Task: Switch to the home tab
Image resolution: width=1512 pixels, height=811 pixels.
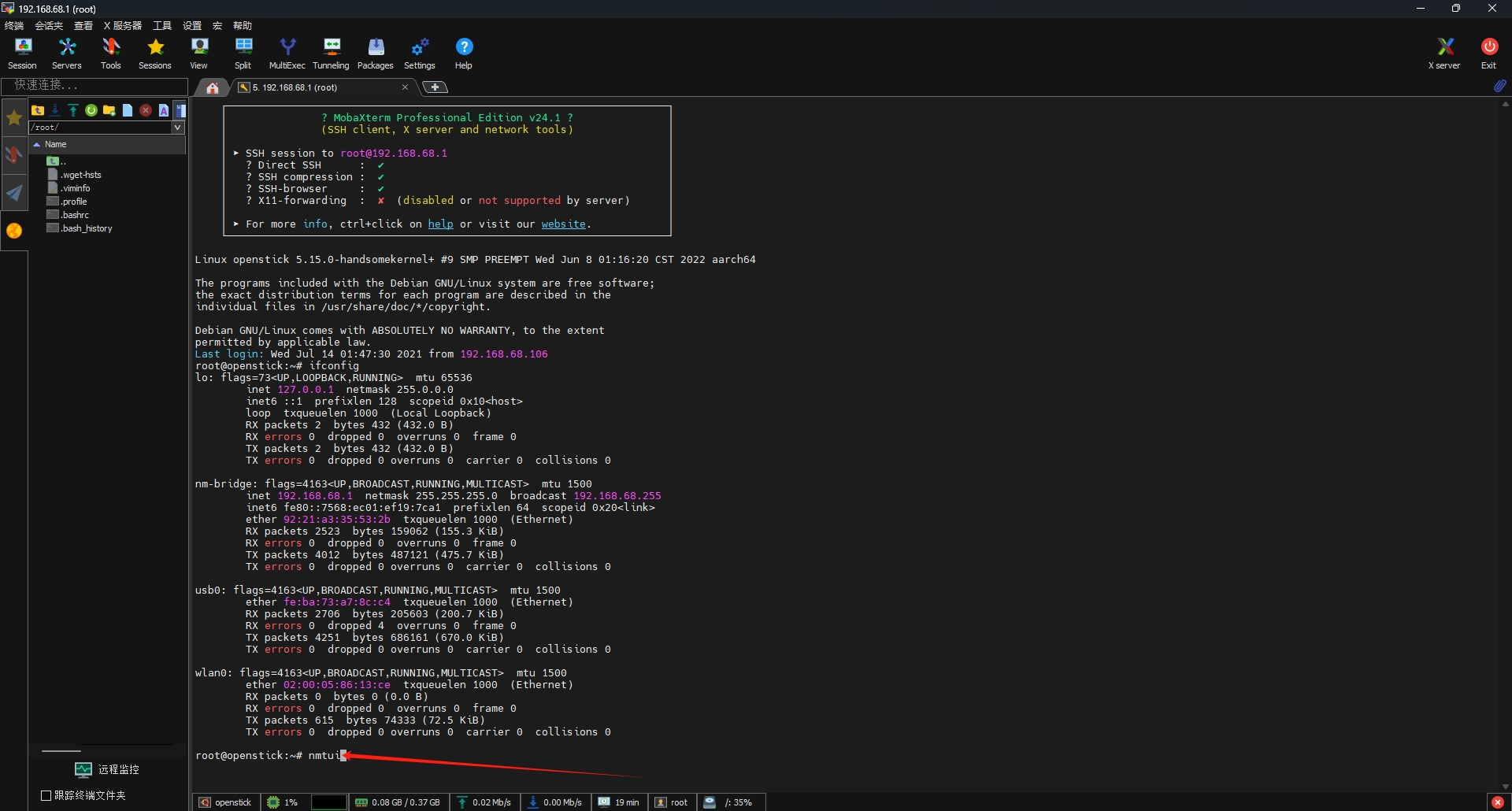Action: coord(212,87)
